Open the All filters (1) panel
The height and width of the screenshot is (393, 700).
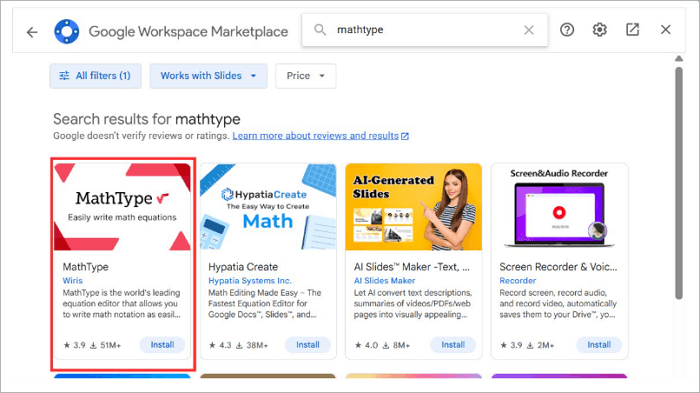point(96,76)
